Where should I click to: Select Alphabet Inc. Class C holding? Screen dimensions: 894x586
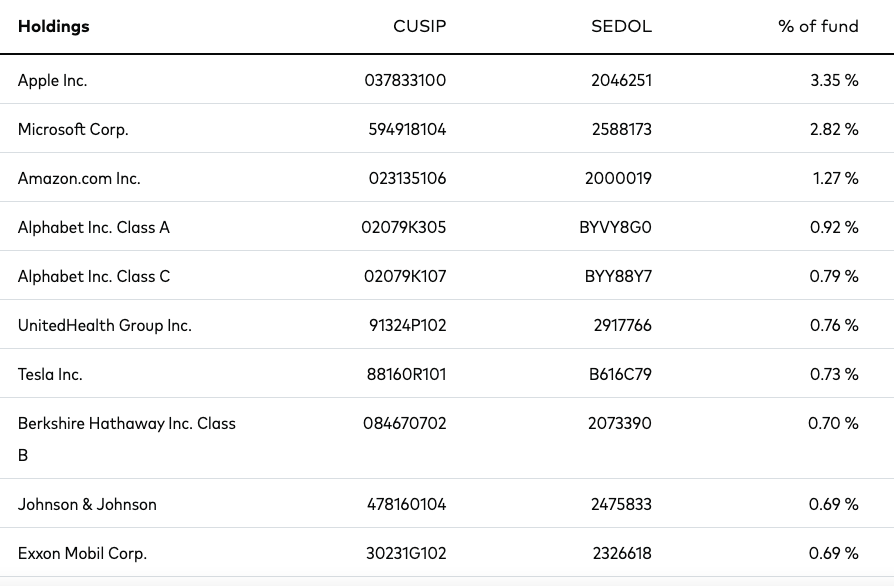pos(94,276)
